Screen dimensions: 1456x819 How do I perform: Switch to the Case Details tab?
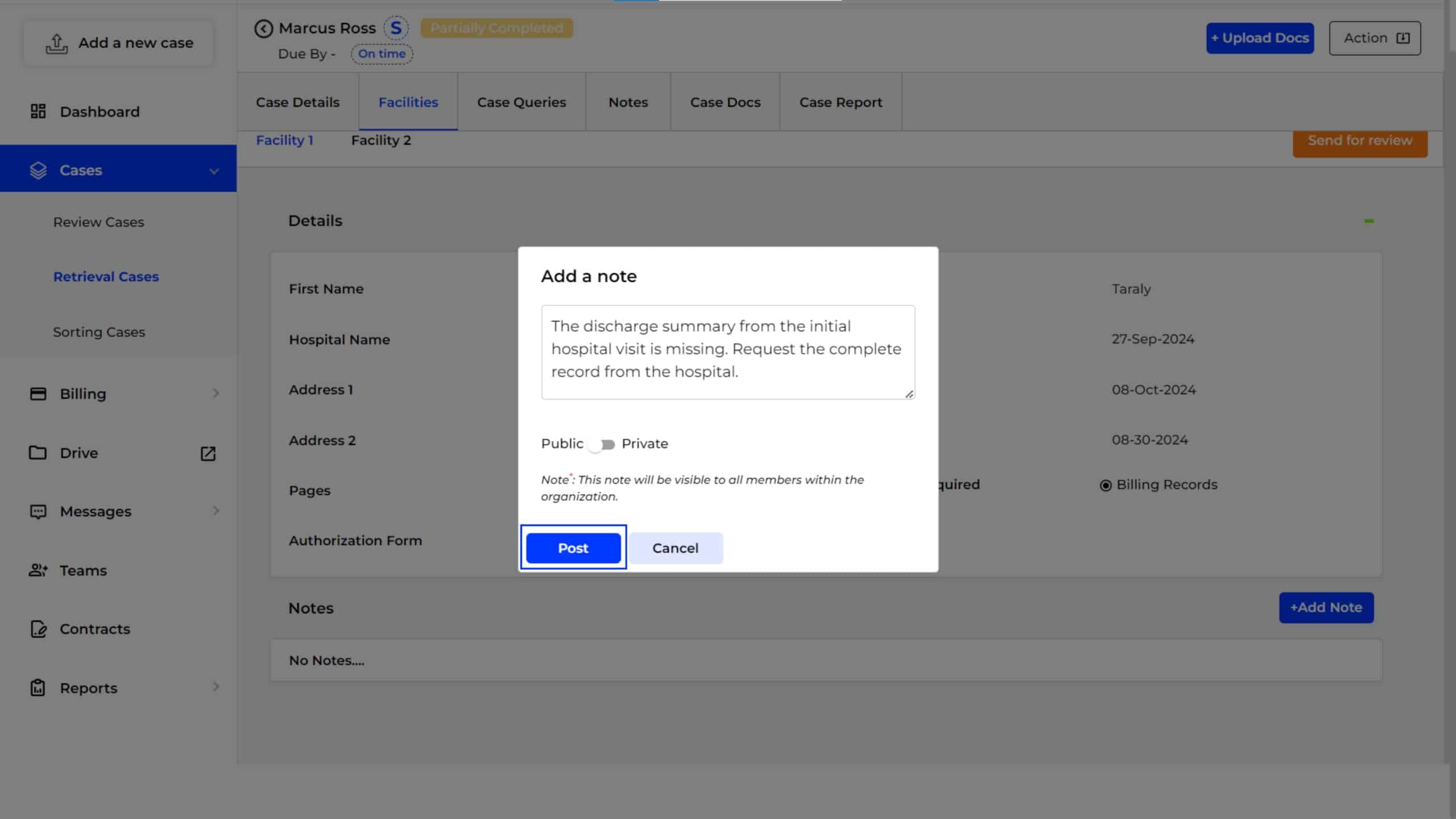297,102
